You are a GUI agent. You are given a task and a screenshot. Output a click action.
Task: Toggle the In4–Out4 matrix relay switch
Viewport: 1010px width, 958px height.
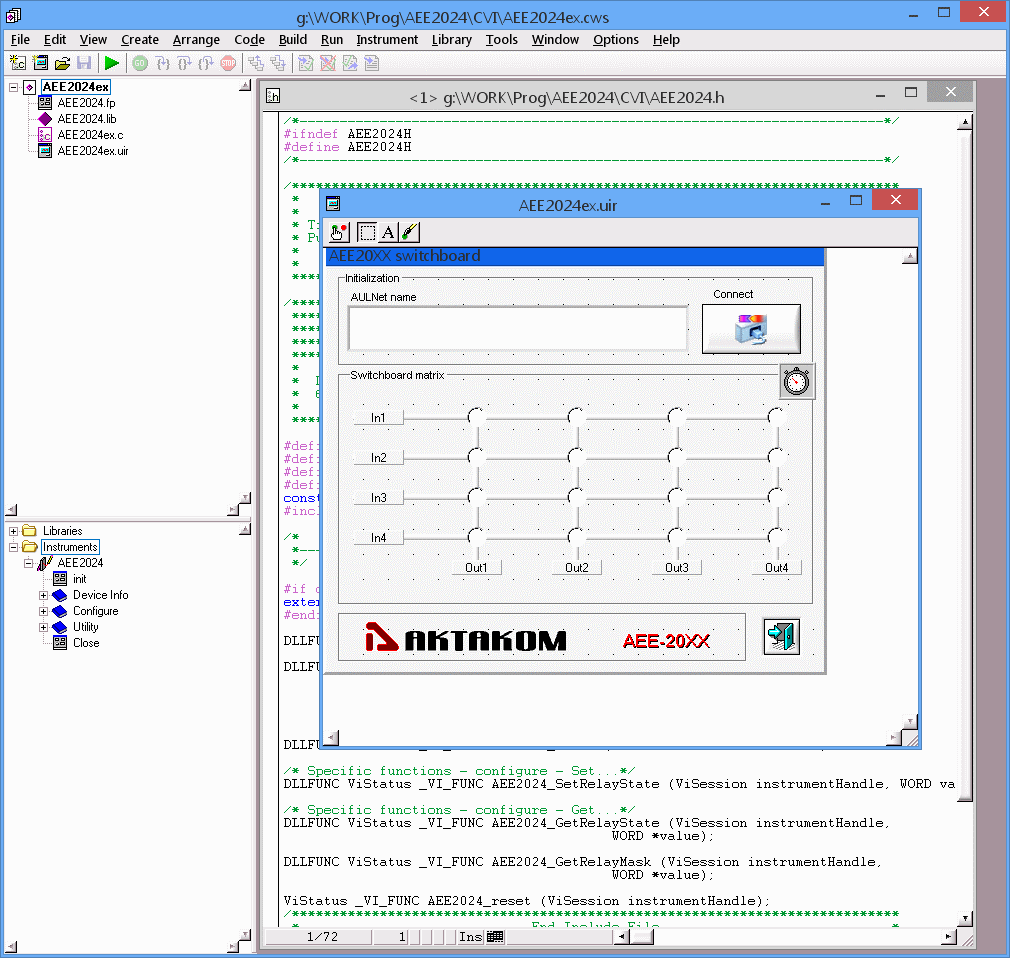click(777, 537)
